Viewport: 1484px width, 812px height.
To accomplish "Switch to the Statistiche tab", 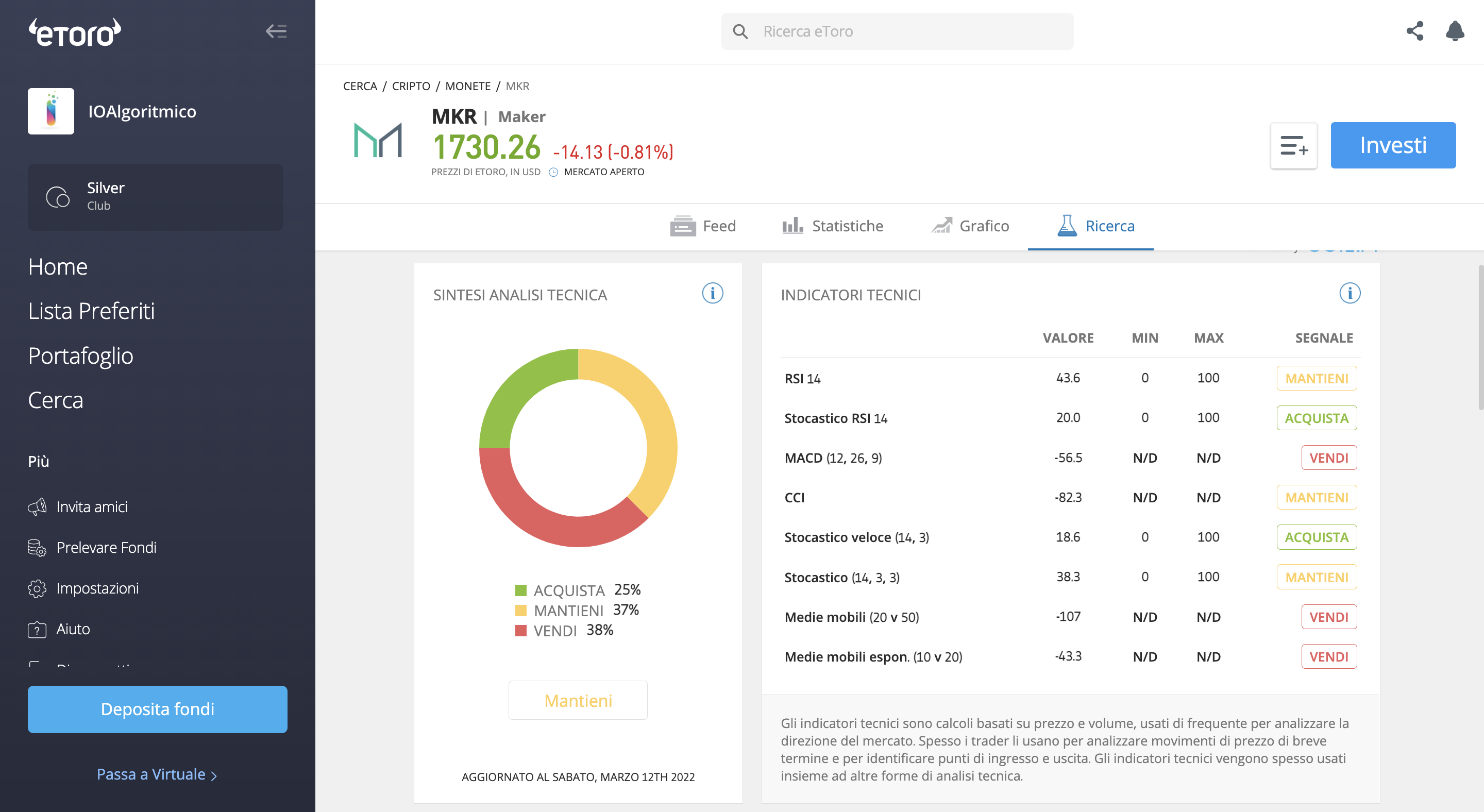I will (x=832, y=226).
